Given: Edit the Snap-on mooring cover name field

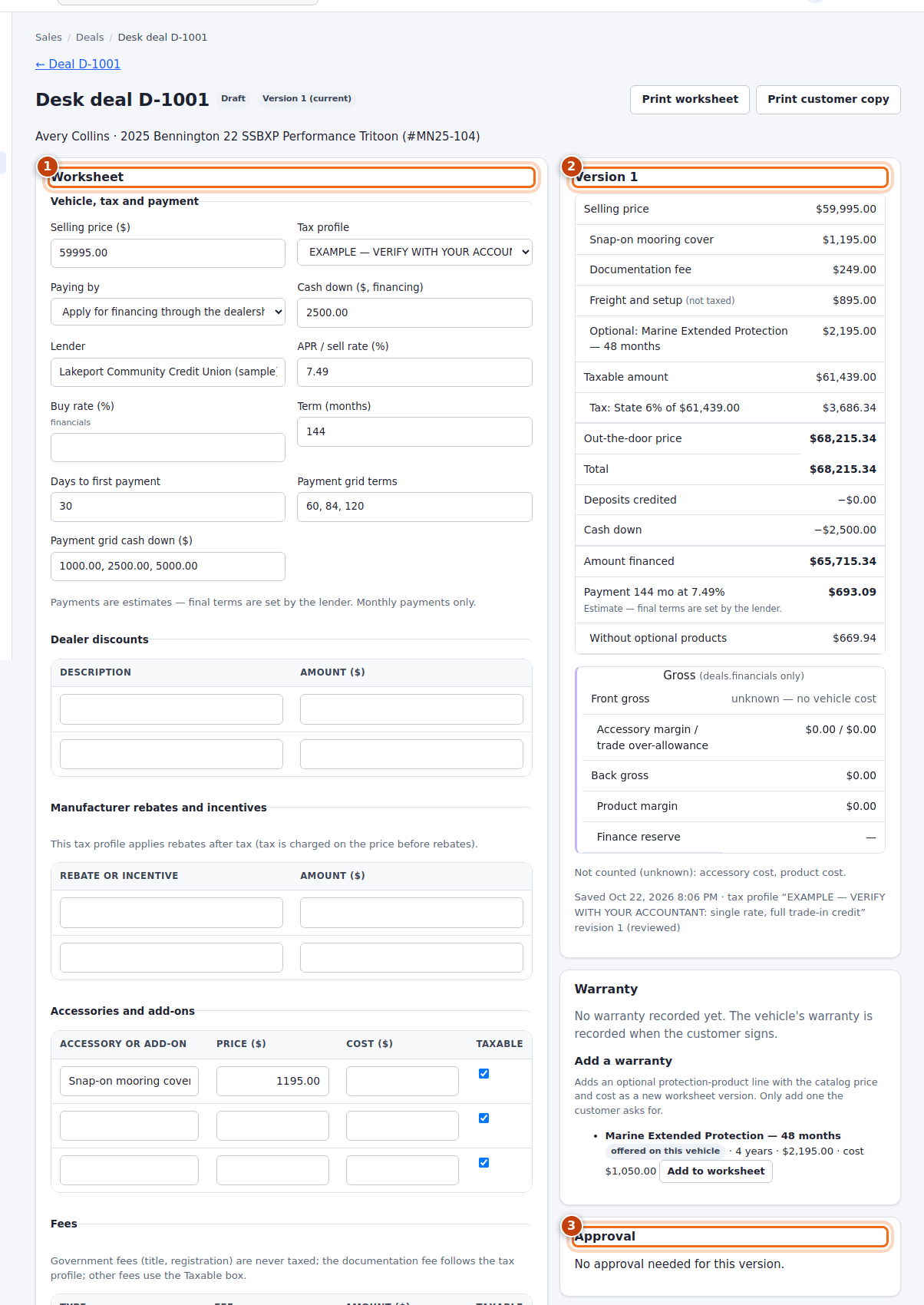Looking at the screenshot, I should (129, 1082).
